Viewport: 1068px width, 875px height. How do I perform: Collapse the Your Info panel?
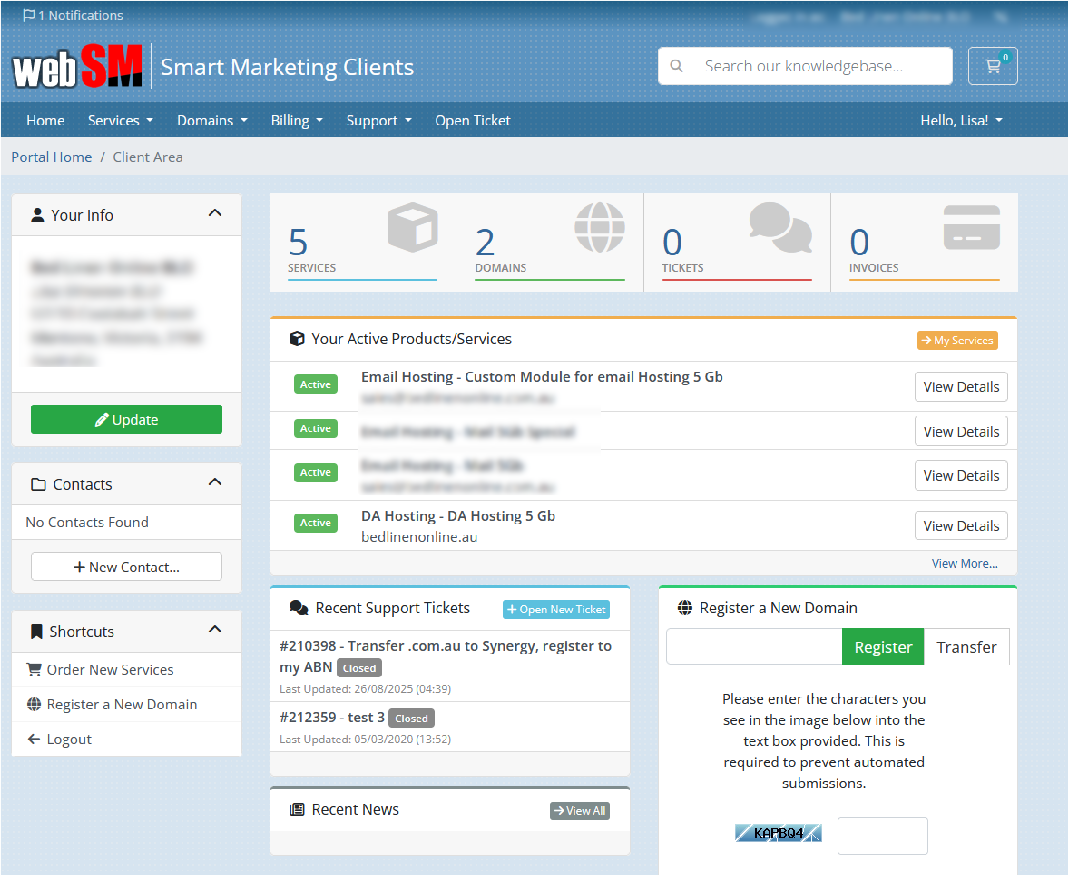(214, 214)
